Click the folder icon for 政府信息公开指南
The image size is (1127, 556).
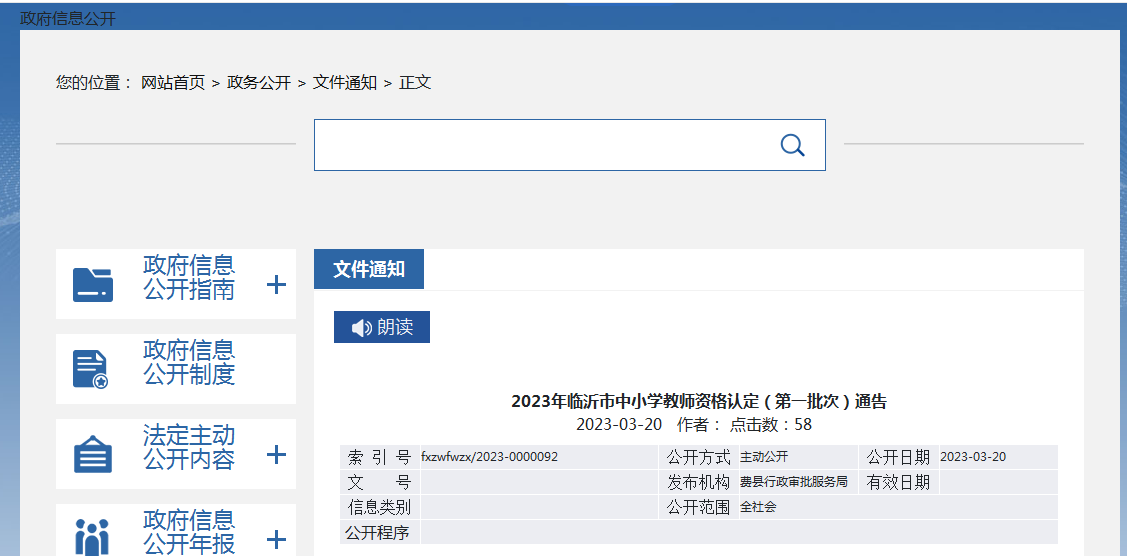(93, 284)
